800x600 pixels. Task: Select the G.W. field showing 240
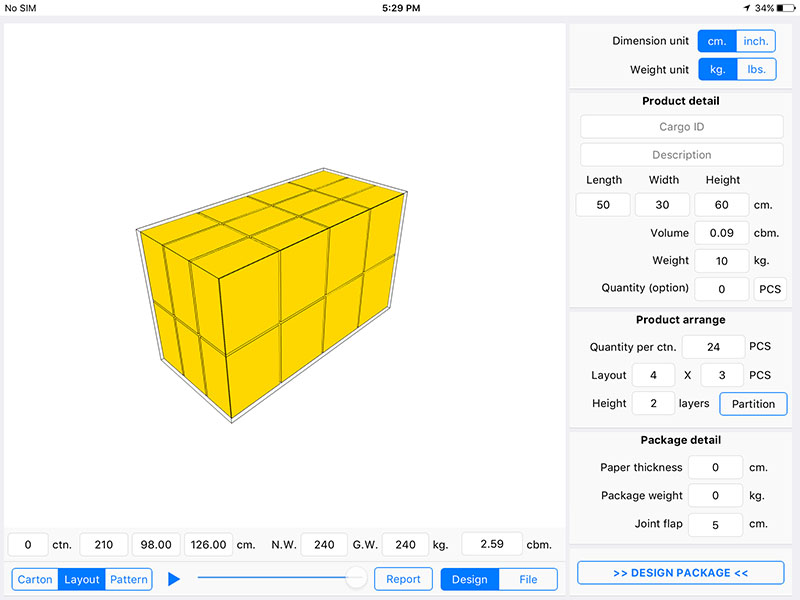coord(405,545)
